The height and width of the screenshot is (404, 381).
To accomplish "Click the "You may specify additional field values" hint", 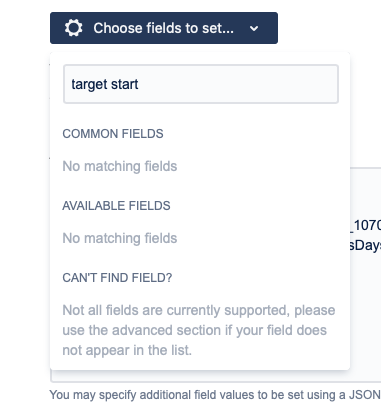I will tap(215, 395).
